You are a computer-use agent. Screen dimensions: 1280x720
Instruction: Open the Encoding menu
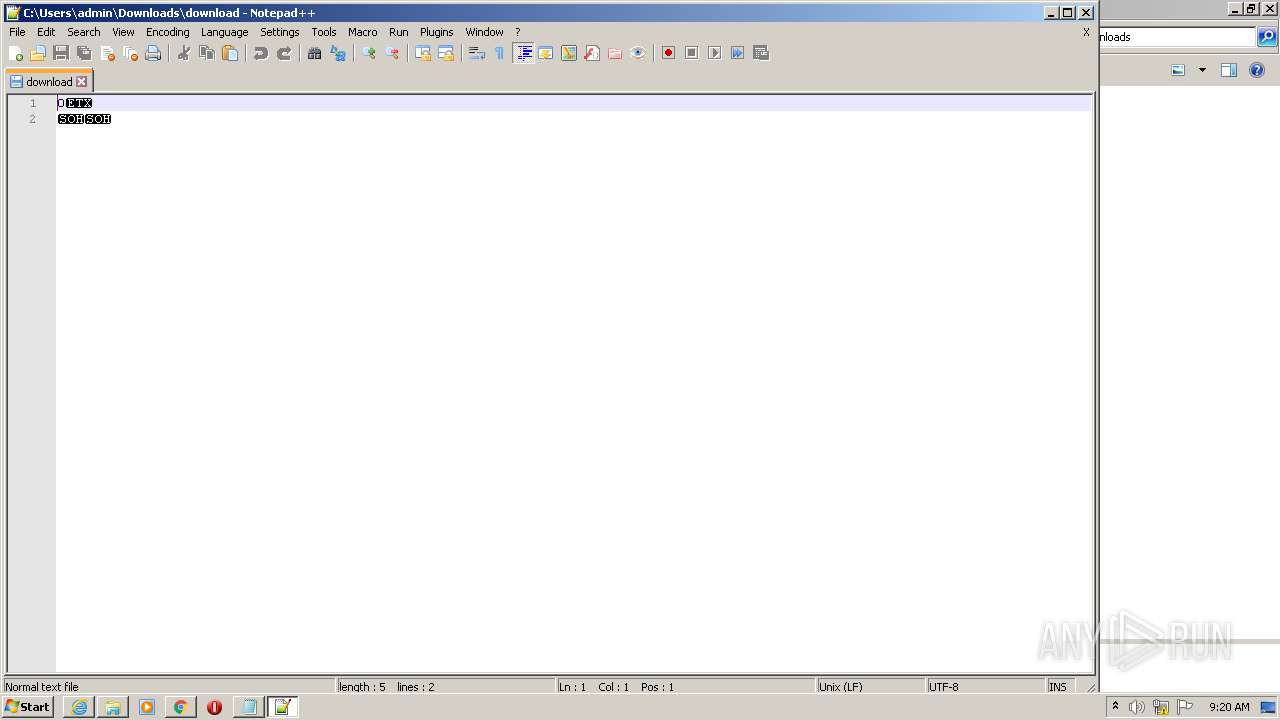tap(168, 32)
